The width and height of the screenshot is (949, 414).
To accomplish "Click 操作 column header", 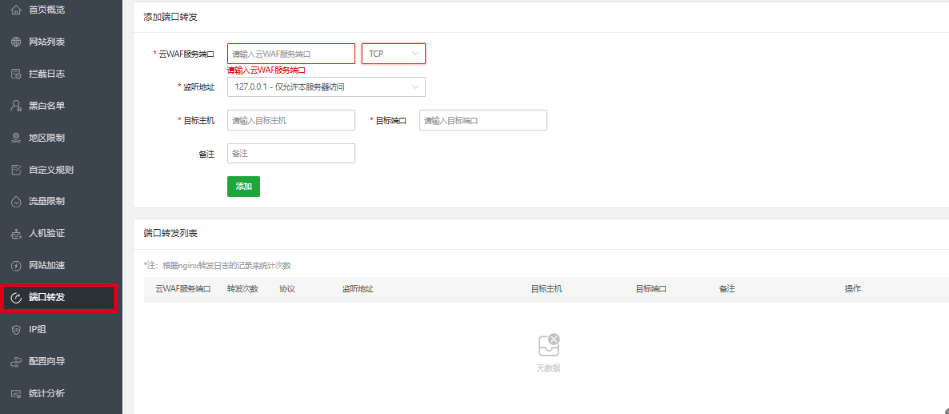I will pyautogui.click(x=853, y=289).
